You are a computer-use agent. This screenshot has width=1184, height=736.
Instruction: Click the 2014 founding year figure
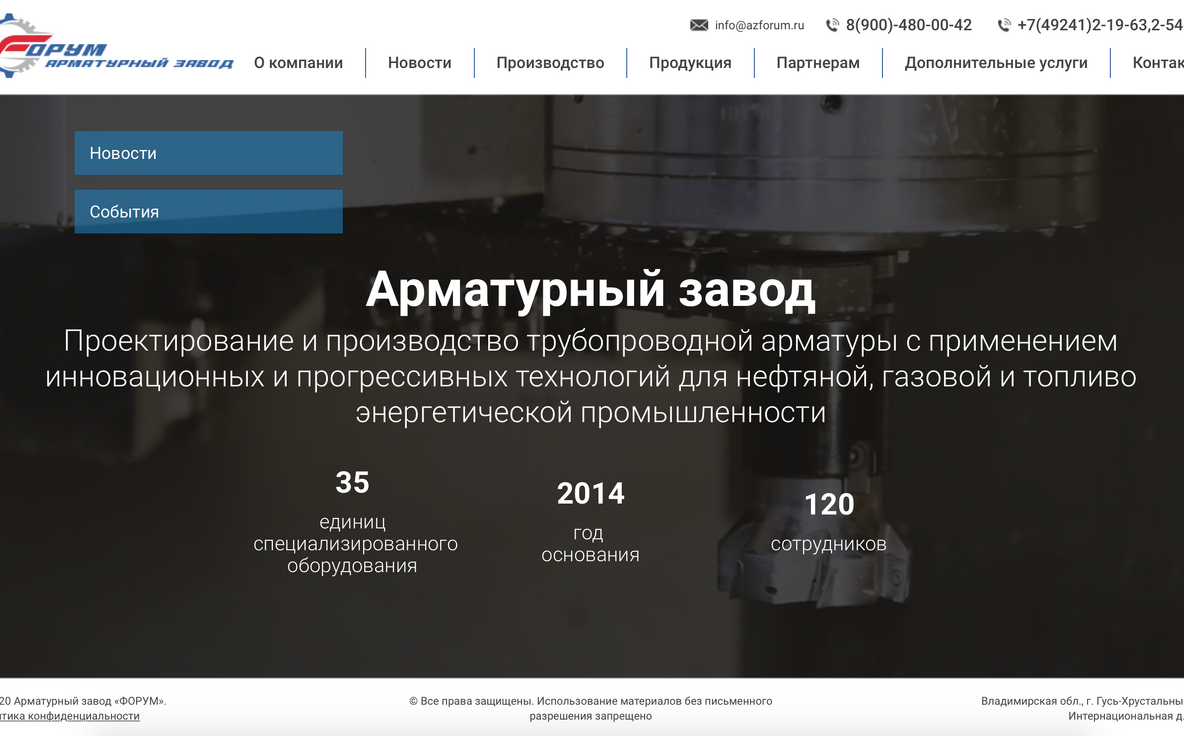(590, 494)
